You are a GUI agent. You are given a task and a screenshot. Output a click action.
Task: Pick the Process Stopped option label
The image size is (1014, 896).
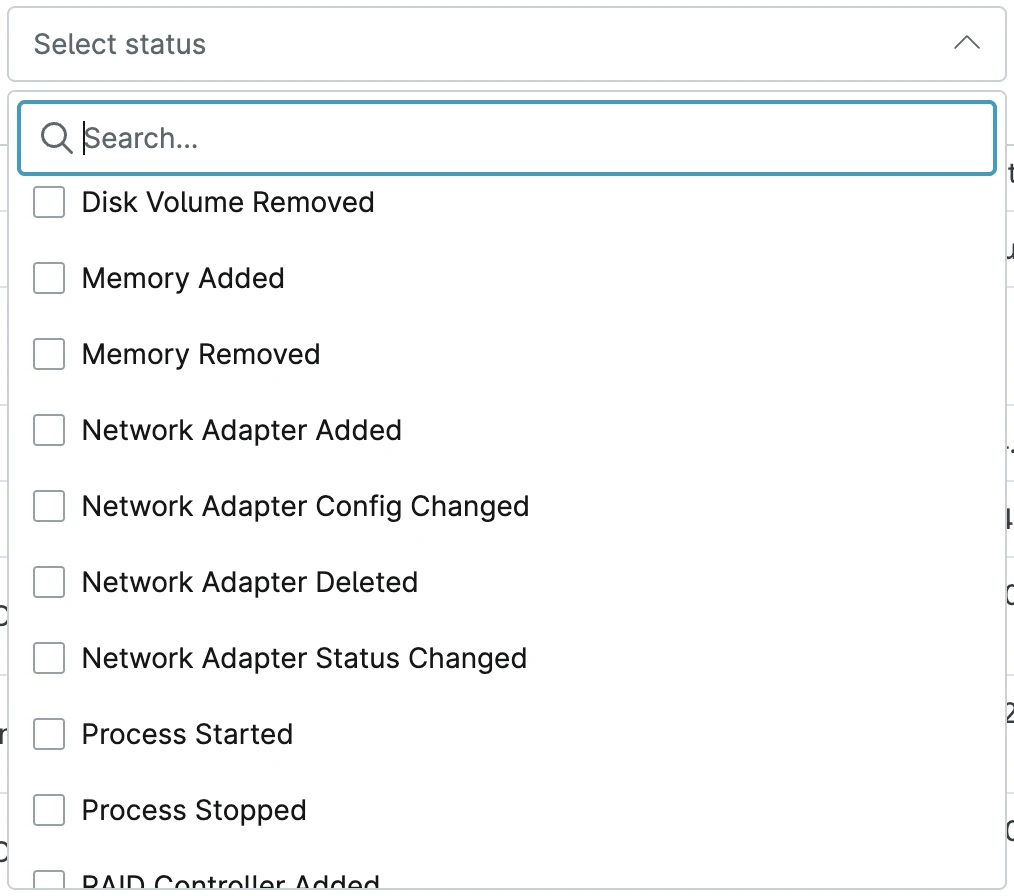(194, 811)
